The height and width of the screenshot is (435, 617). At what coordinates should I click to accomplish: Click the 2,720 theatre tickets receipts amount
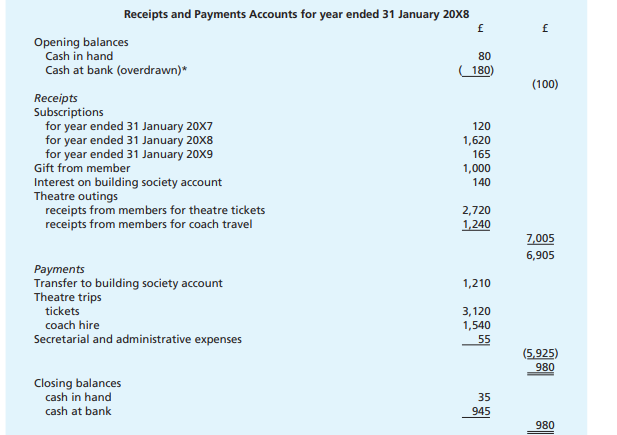click(x=477, y=210)
